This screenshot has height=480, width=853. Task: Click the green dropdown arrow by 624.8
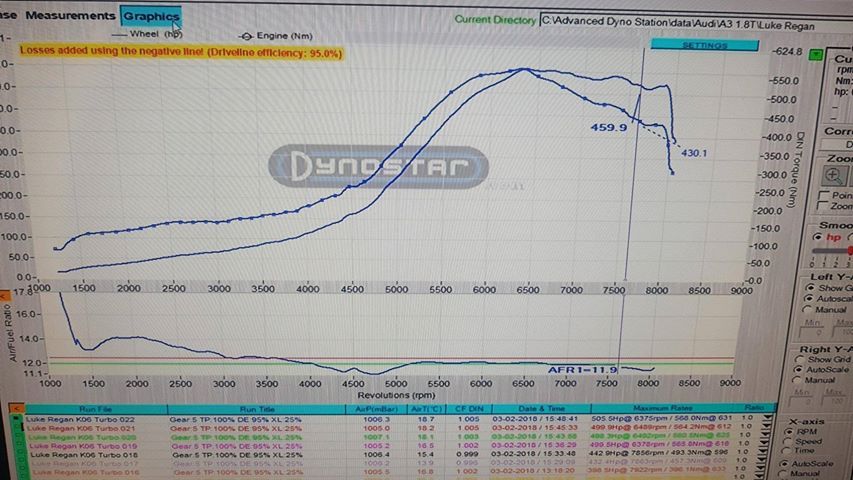[x=815, y=54]
